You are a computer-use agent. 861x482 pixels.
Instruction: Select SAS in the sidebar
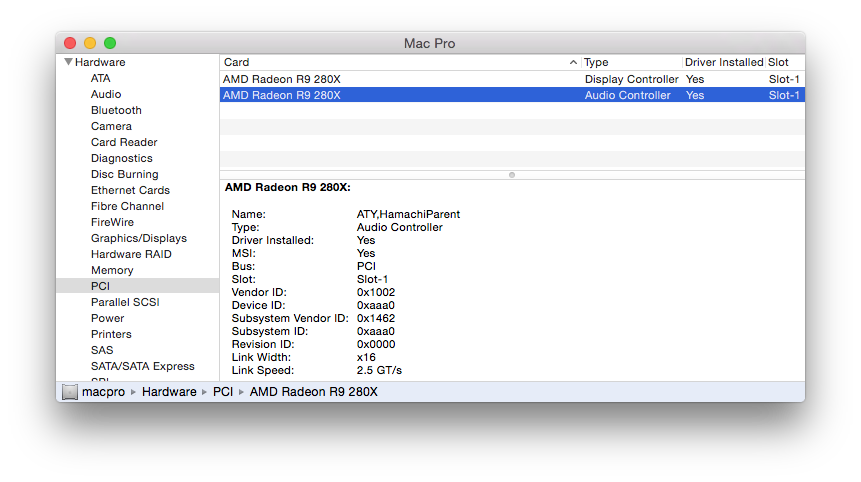[102, 350]
